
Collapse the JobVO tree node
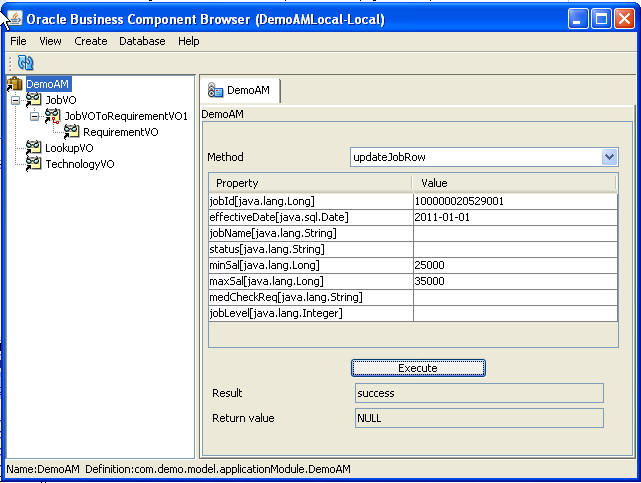pyautogui.click(x=16, y=100)
